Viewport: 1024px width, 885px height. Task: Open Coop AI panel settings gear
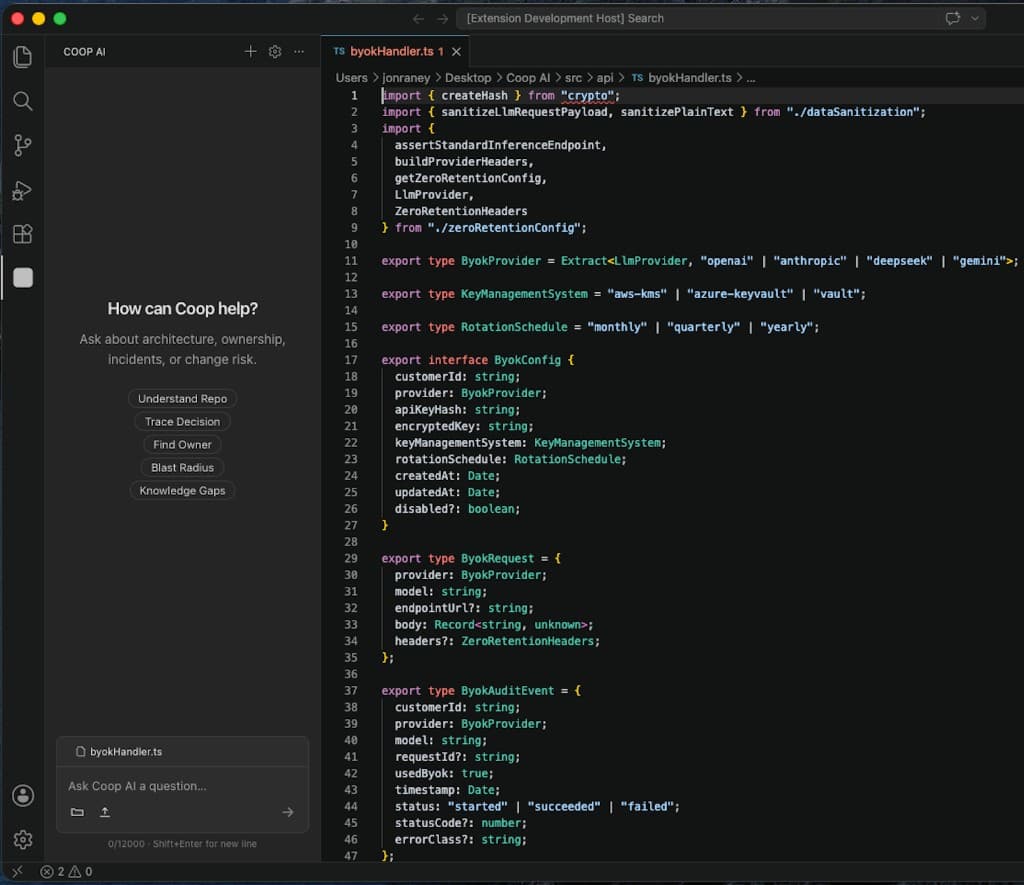coord(275,52)
